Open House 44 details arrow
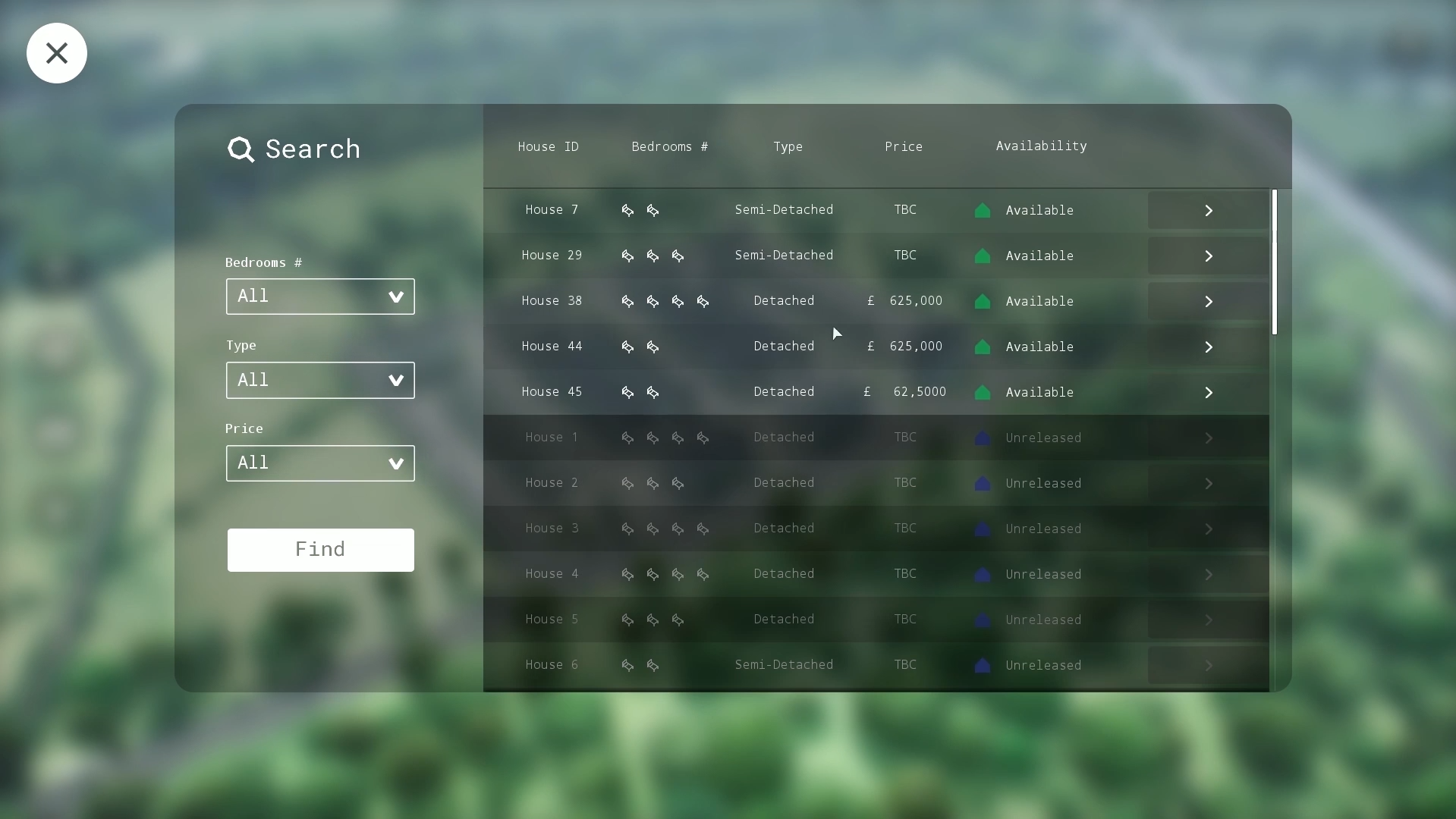Screen dimensions: 1456x819 [1208, 347]
